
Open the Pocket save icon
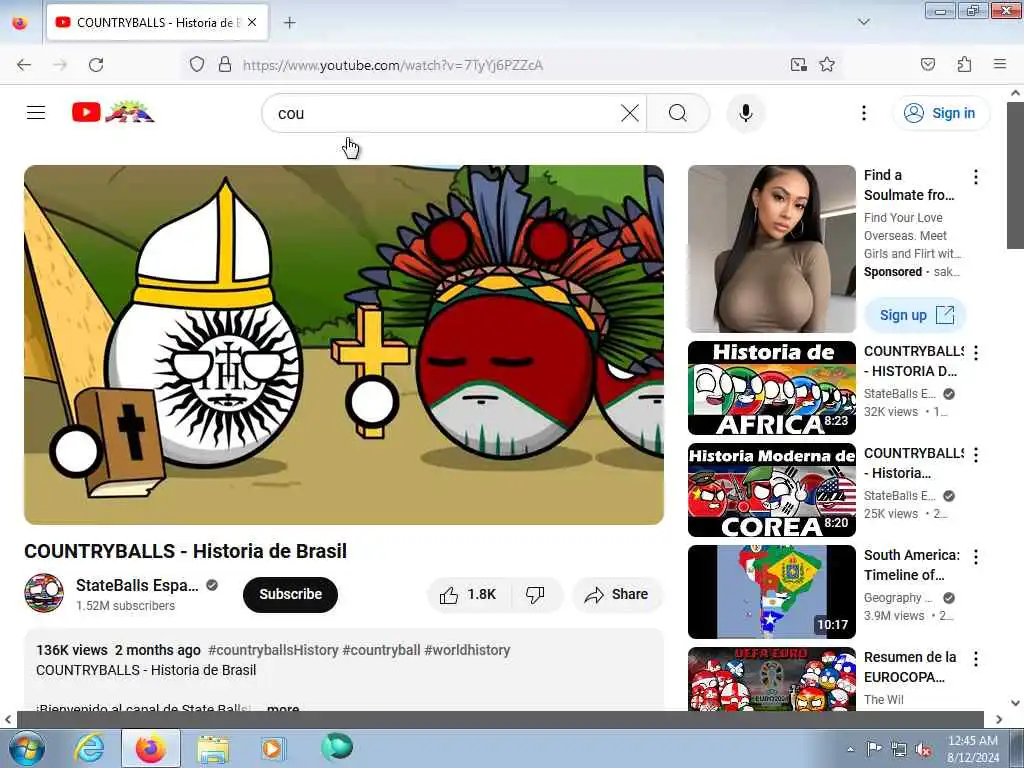click(x=927, y=65)
